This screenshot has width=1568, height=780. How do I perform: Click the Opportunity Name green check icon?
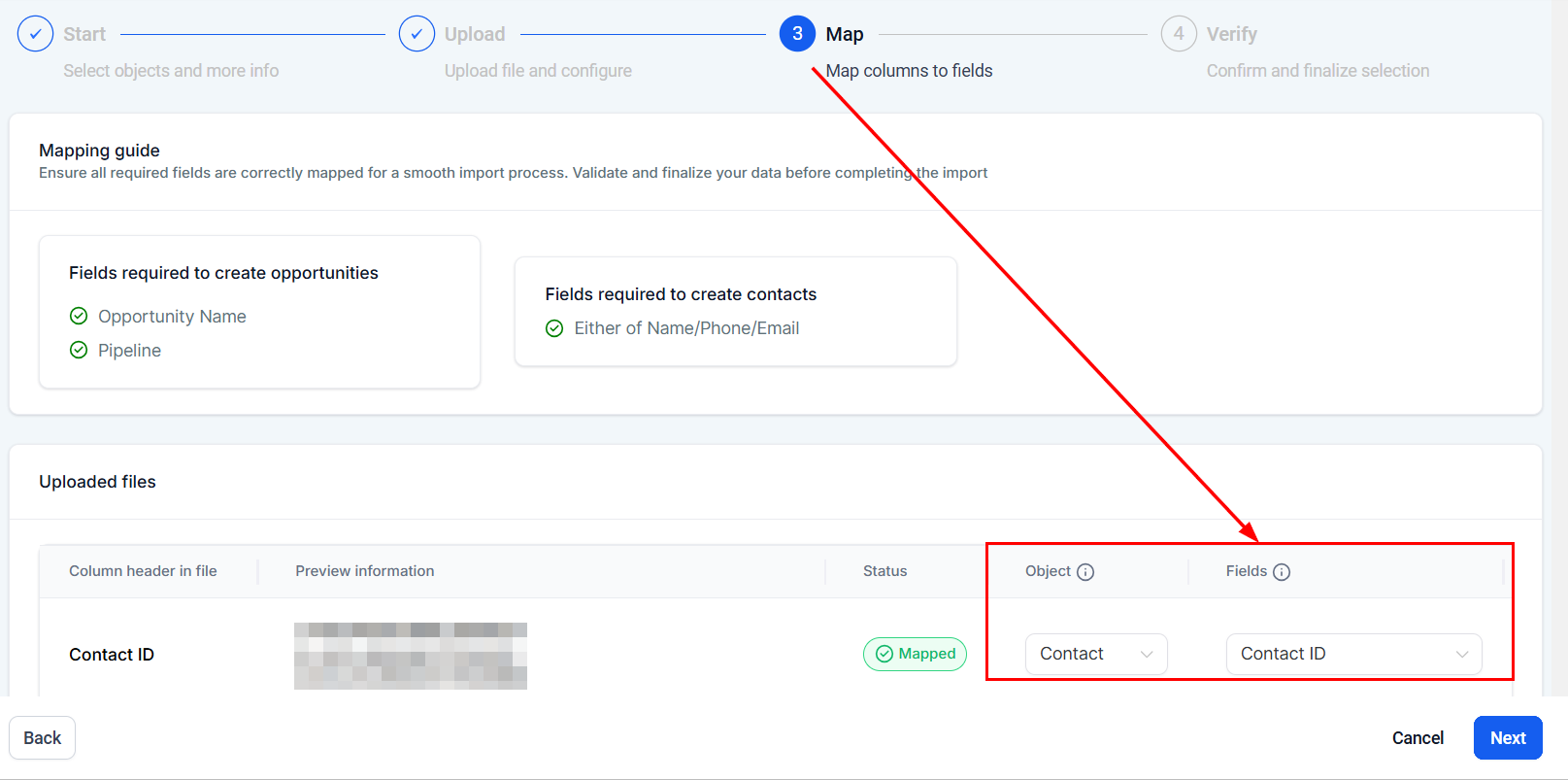click(x=79, y=316)
